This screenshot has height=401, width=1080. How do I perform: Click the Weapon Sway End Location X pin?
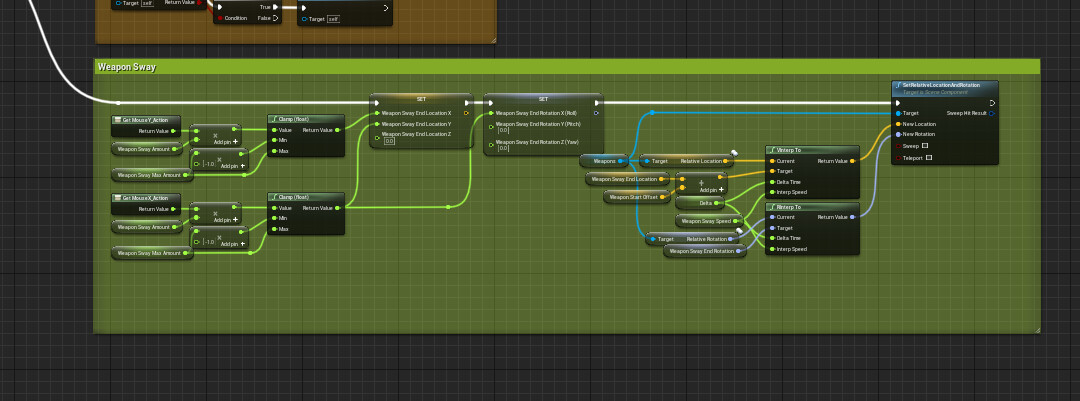[x=377, y=113]
